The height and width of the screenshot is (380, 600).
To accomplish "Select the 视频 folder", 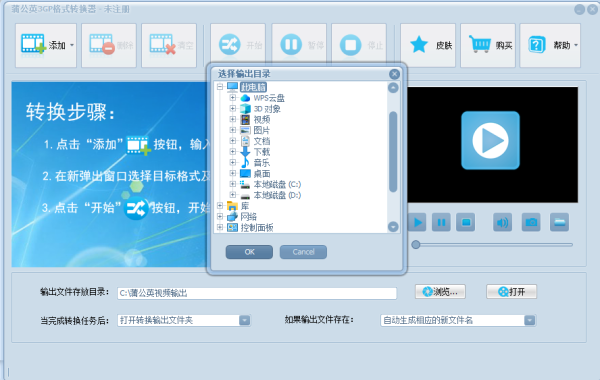I will tap(262, 120).
